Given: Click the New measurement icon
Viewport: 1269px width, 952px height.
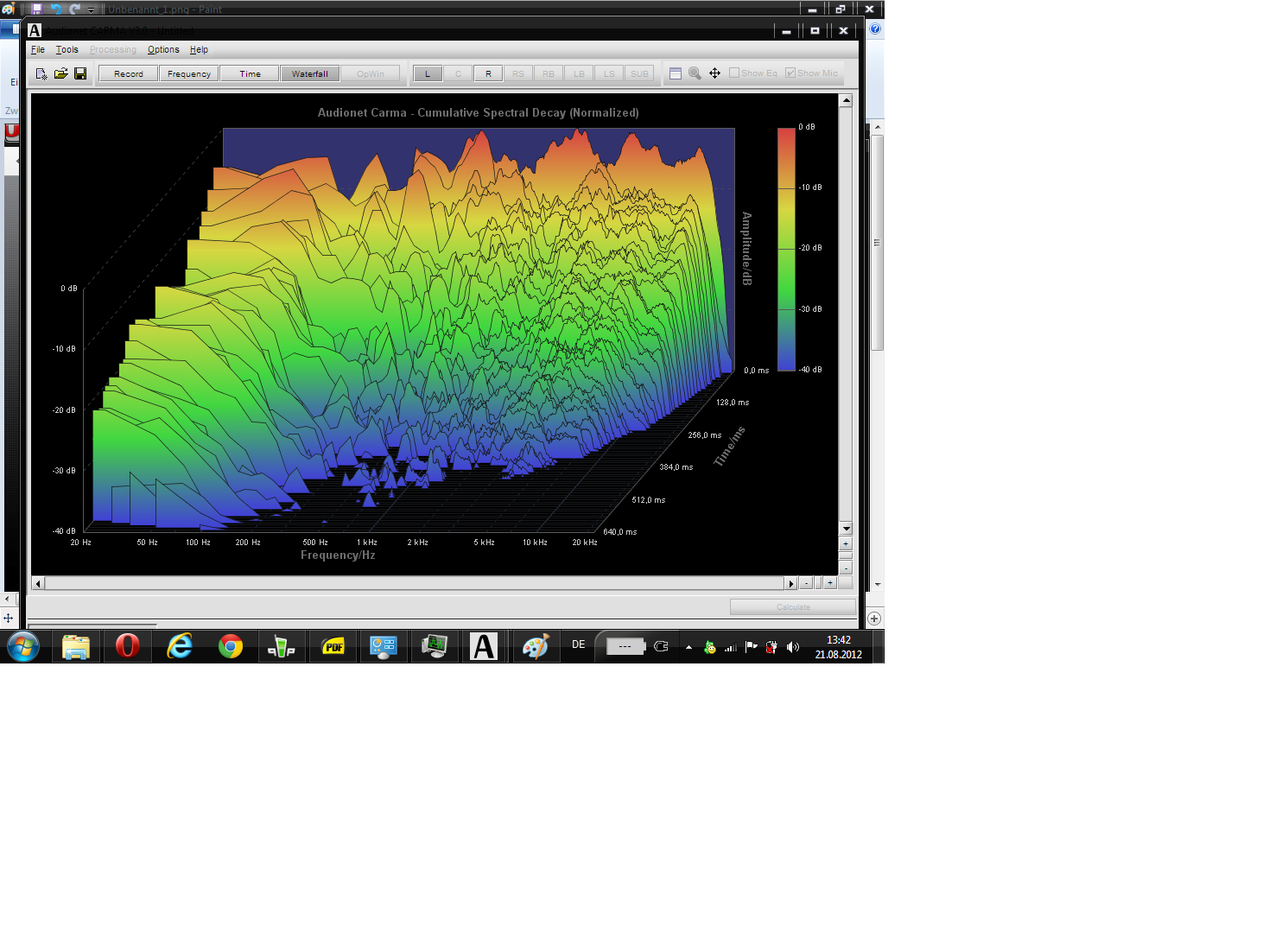Looking at the screenshot, I should (41, 74).
